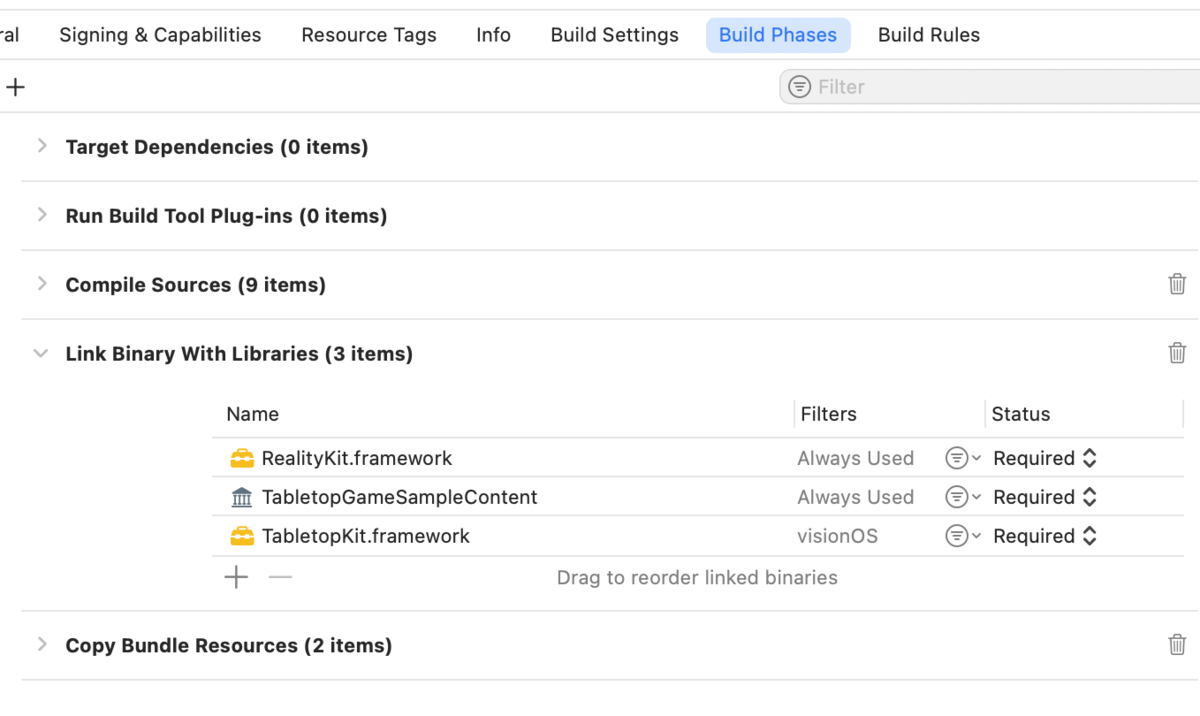This screenshot has height=716, width=1200.
Task: Change Required status of RealityKit.framework
Action: coord(1045,458)
